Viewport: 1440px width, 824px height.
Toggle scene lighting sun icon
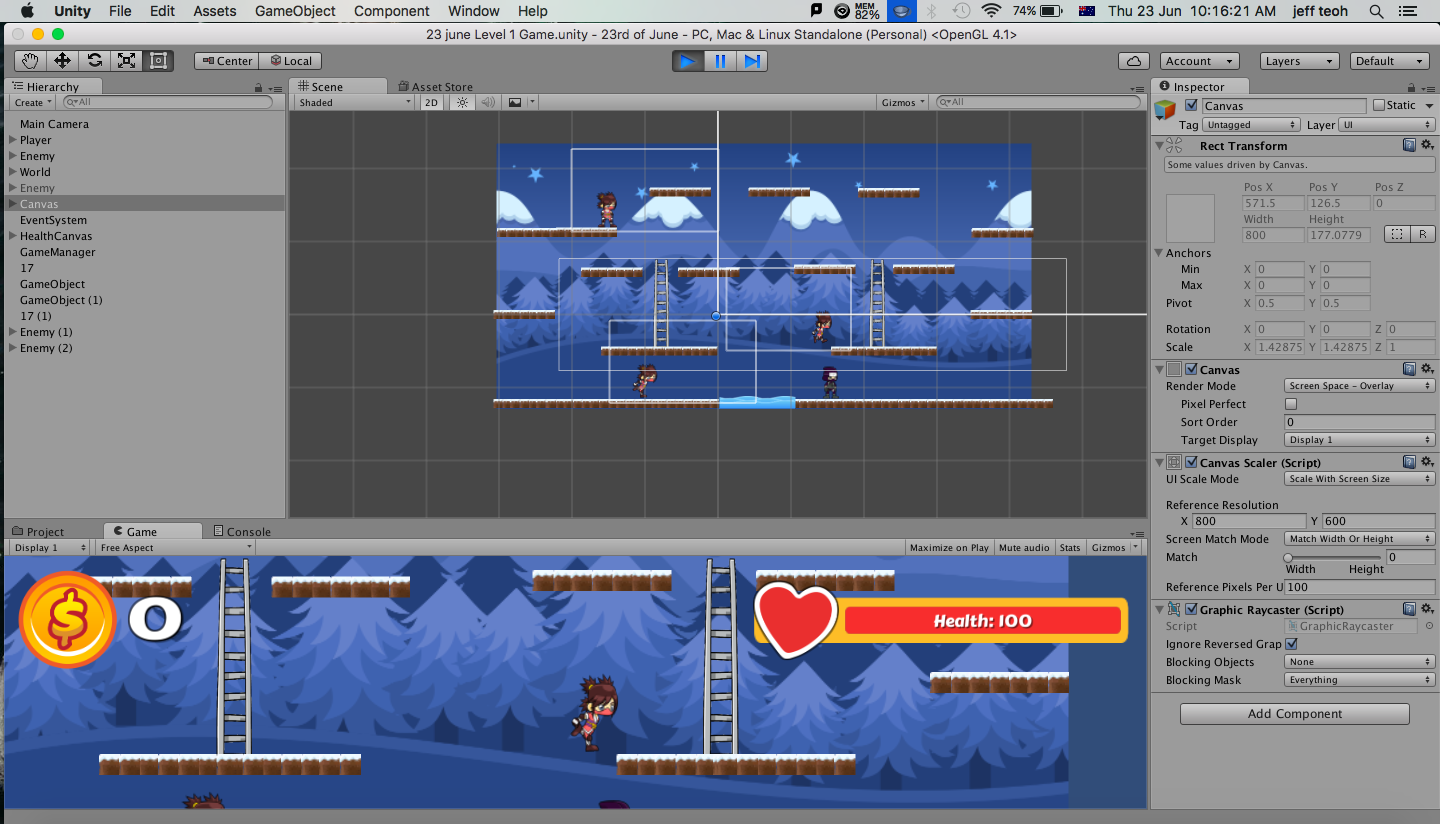462,102
